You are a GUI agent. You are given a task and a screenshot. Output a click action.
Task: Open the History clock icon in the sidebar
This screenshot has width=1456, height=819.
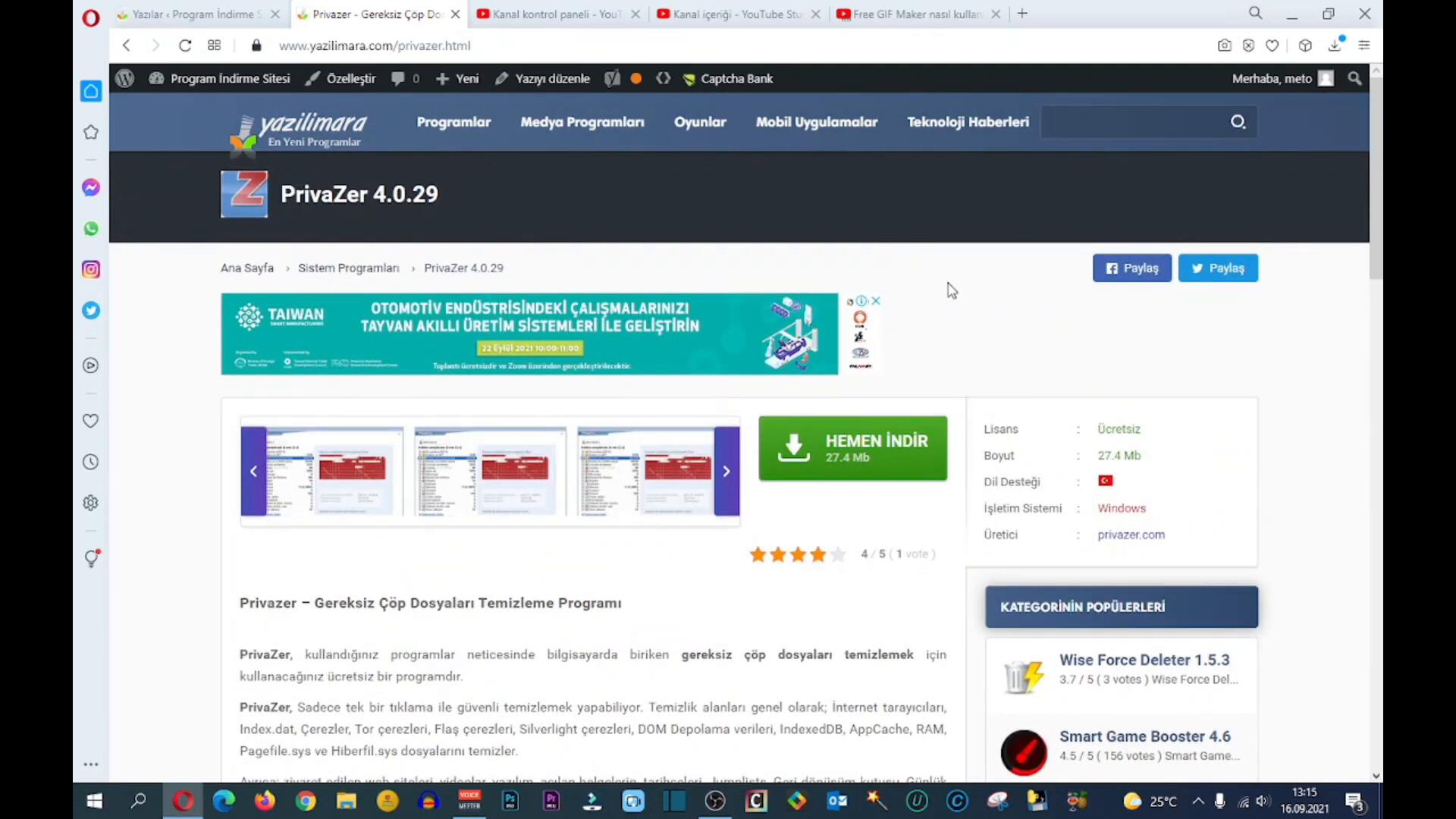(x=91, y=462)
